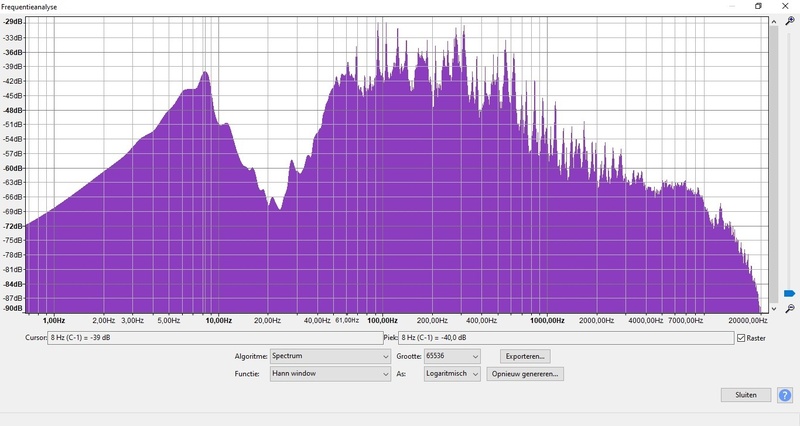Screen dimensions: 800x426
Task: Click the blue vertical zoom slider handle
Action: pos(789,293)
